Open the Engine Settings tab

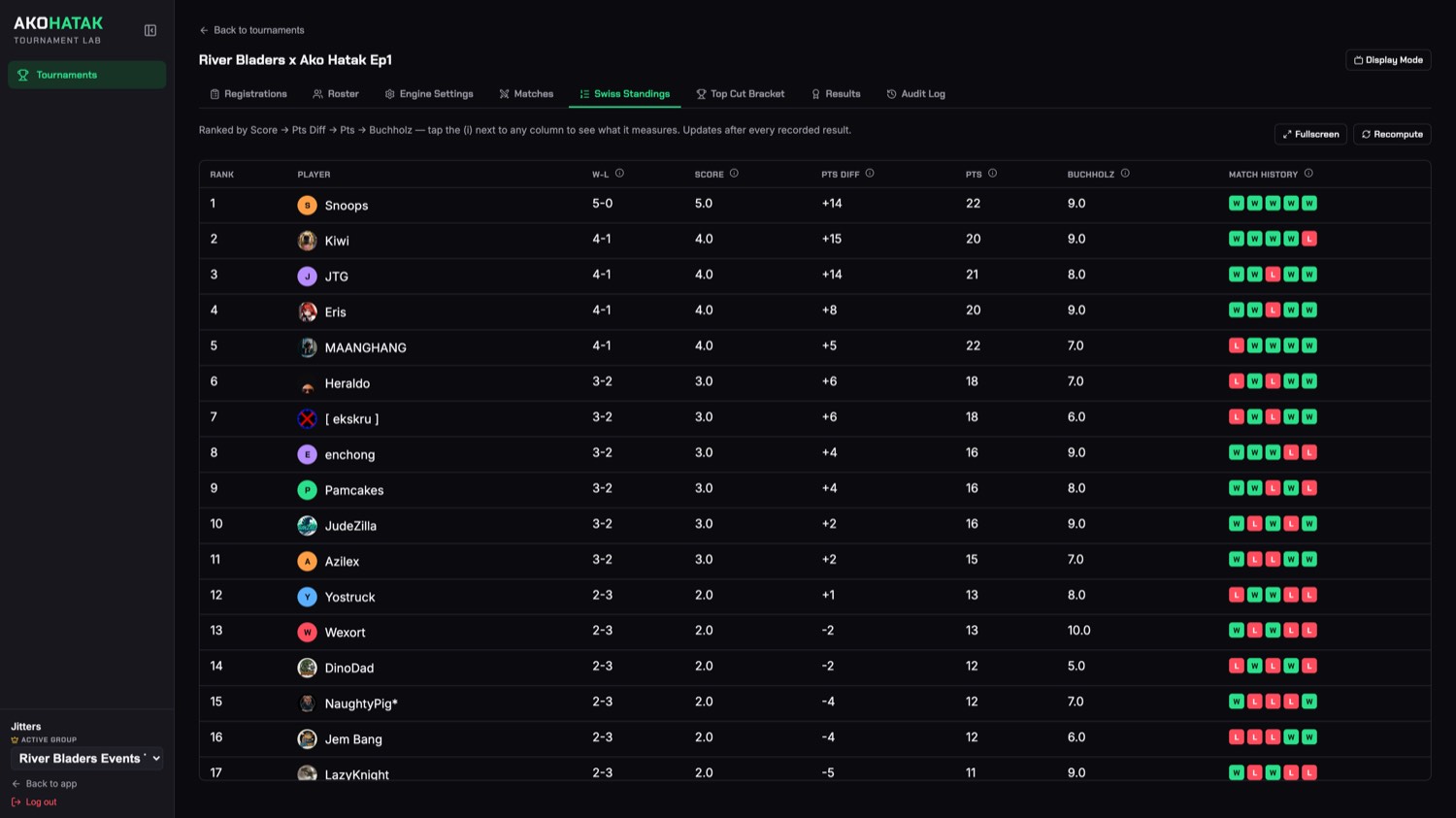click(x=429, y=94)
